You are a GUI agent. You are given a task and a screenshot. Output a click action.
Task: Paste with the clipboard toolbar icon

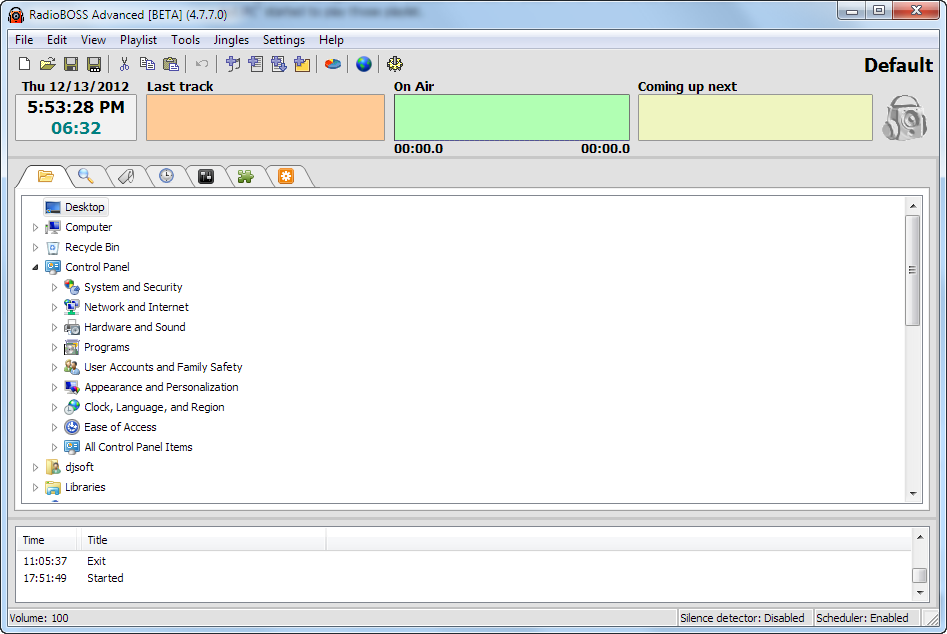171,63
